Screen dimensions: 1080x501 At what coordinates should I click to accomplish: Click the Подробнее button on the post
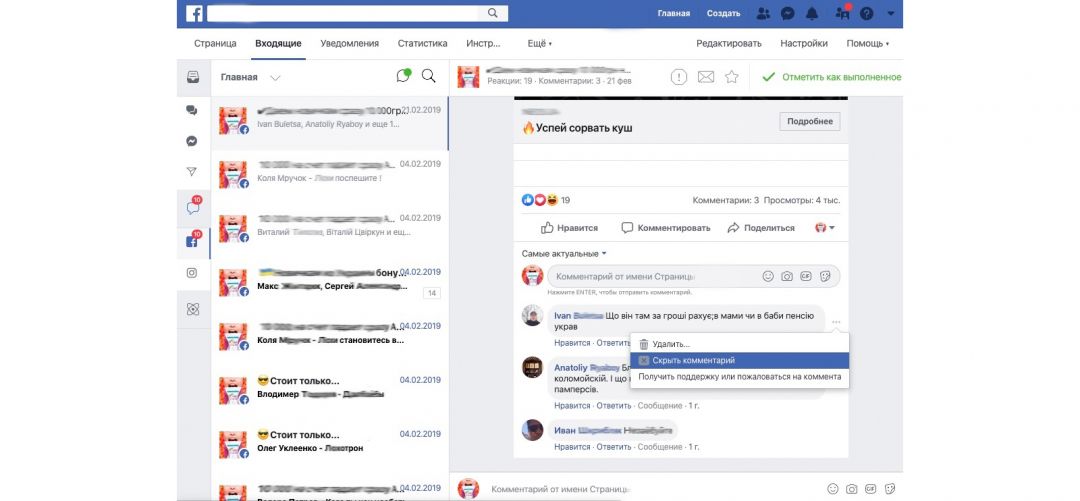[x=810, y=121]
